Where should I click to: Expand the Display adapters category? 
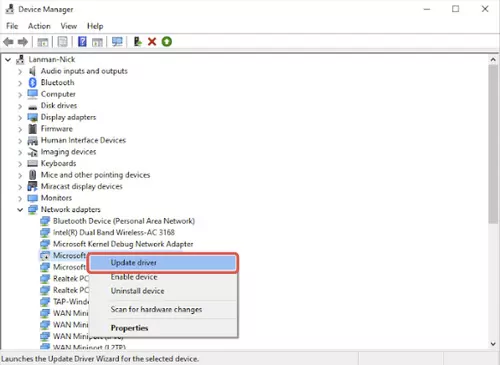coord(20,118)
